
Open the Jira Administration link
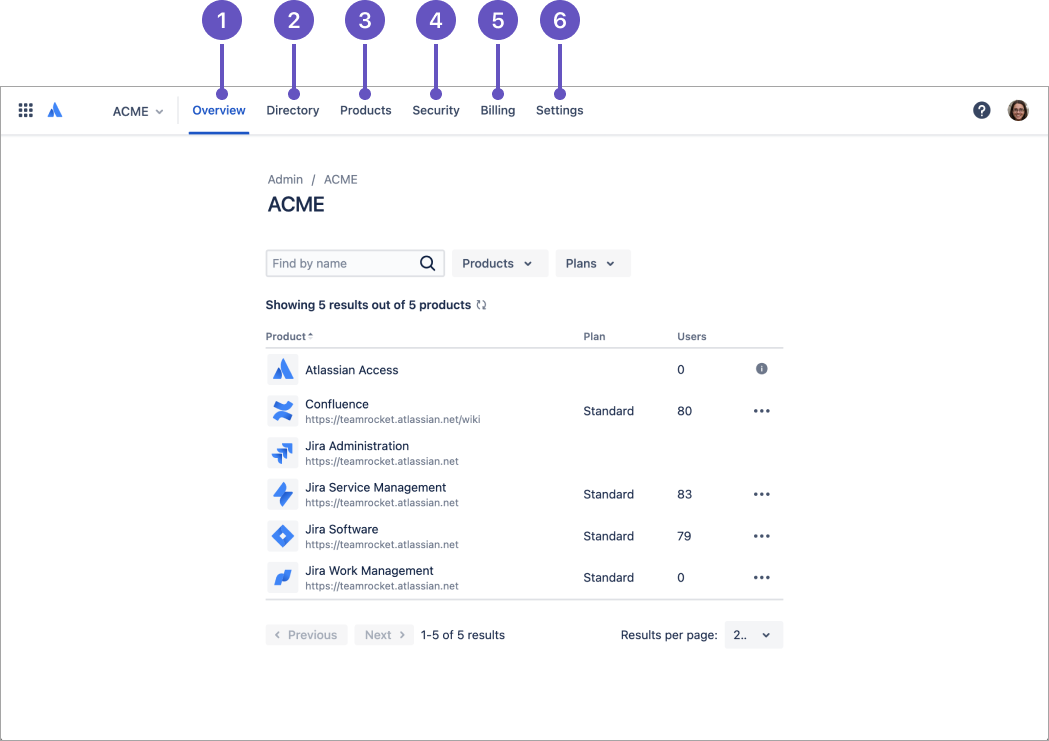tap(357, 446)
